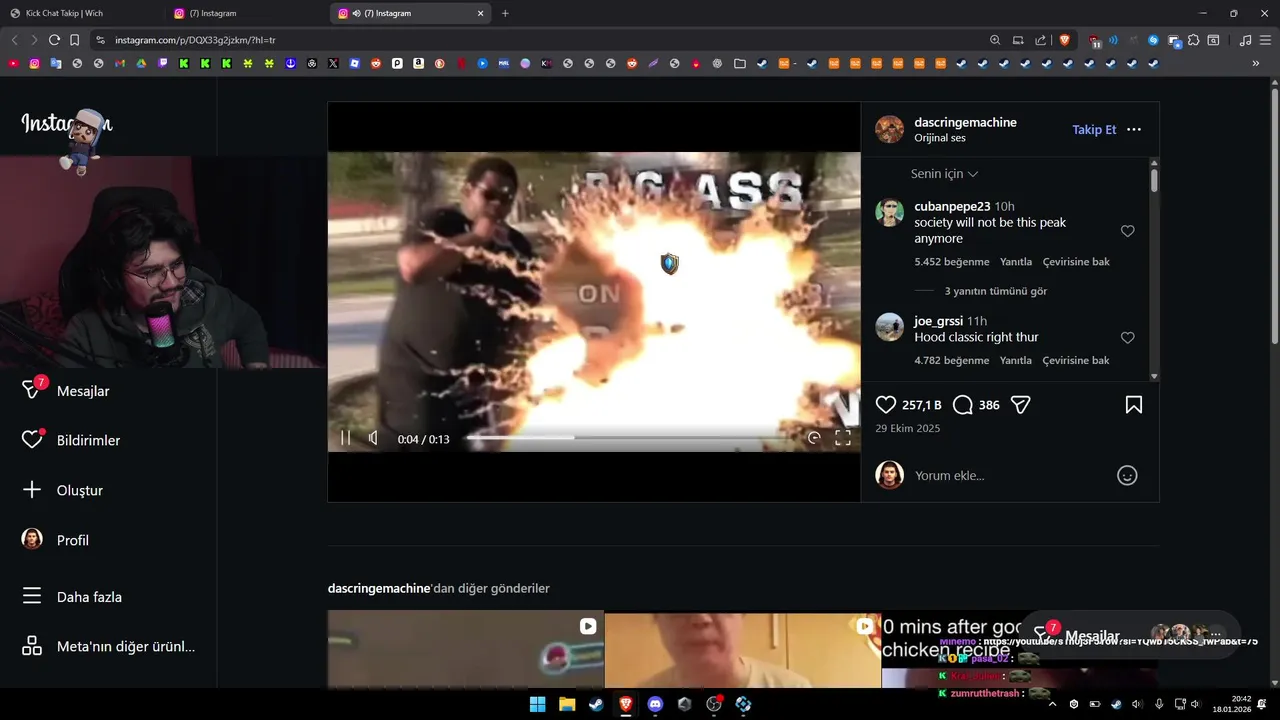Expand Meta'nın diğer ürünleri
This screenshot has width=1280, height=720.
pos(108,646)
